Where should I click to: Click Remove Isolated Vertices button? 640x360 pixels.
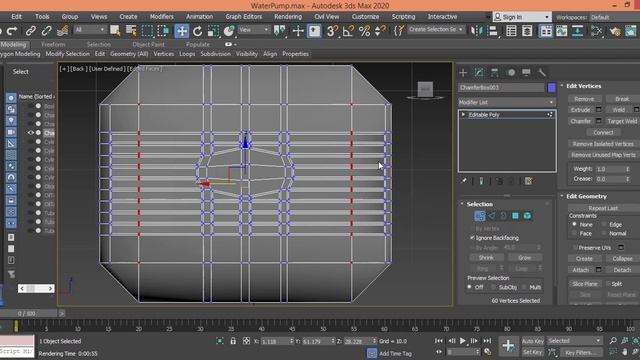tap(603, 144)
